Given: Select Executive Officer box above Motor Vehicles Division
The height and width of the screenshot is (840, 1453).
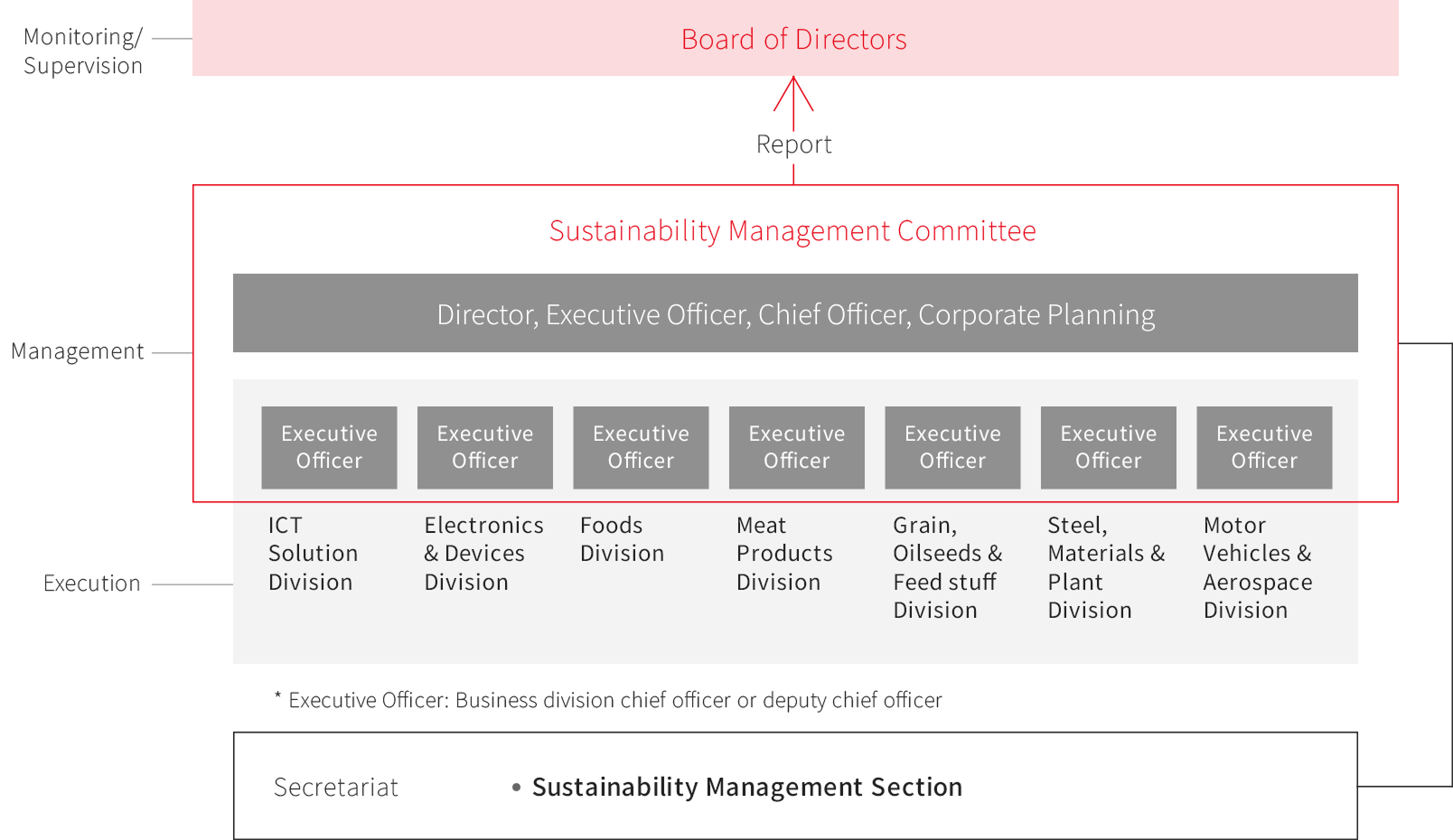Looking at the screenshot, I should coord(1264,447).
